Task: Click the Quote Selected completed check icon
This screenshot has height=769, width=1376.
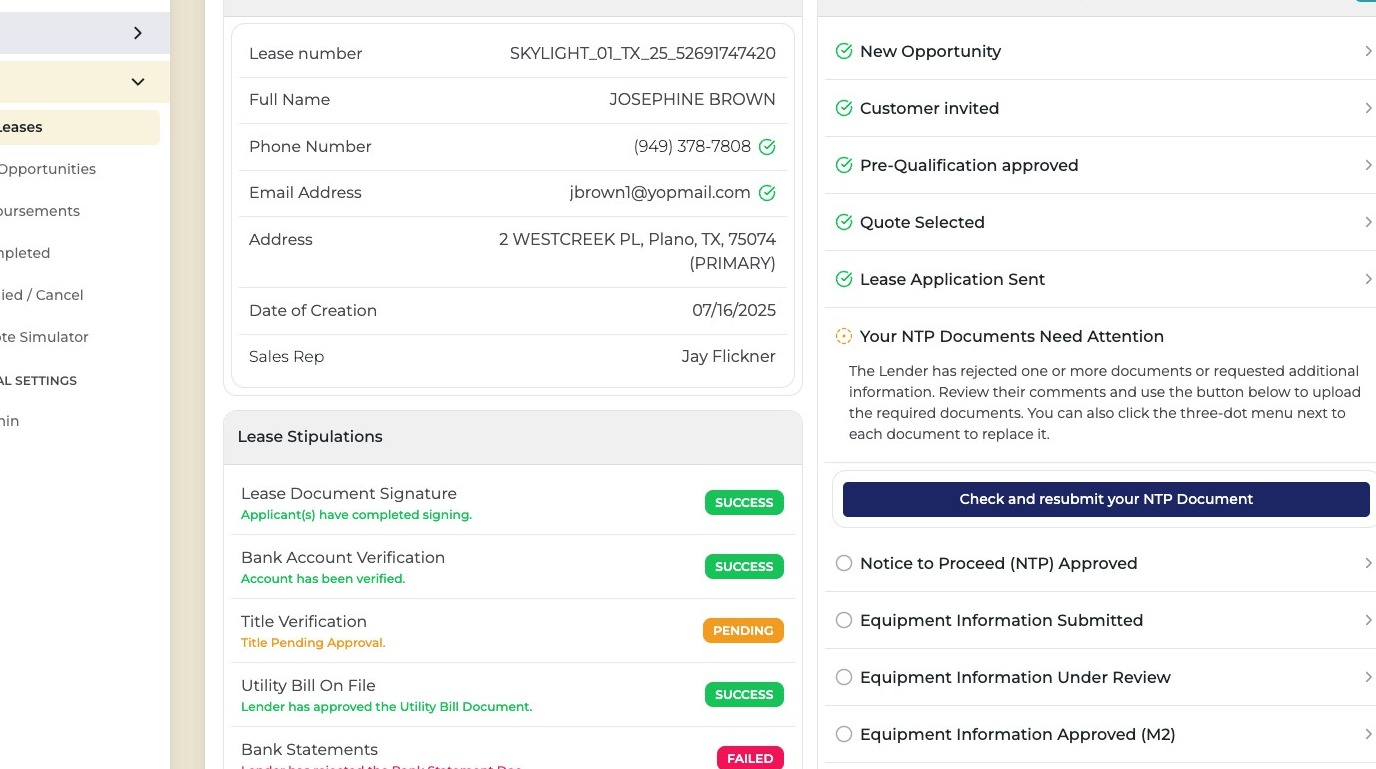Action: (x=844, y=222)
